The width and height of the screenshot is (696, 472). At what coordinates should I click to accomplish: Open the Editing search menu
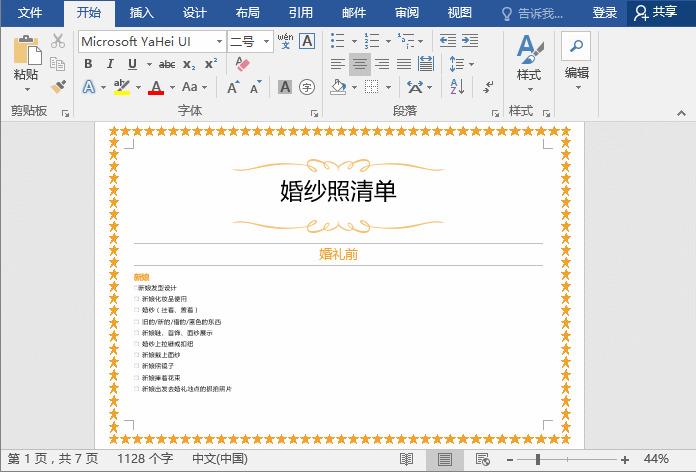coord(576,61)
